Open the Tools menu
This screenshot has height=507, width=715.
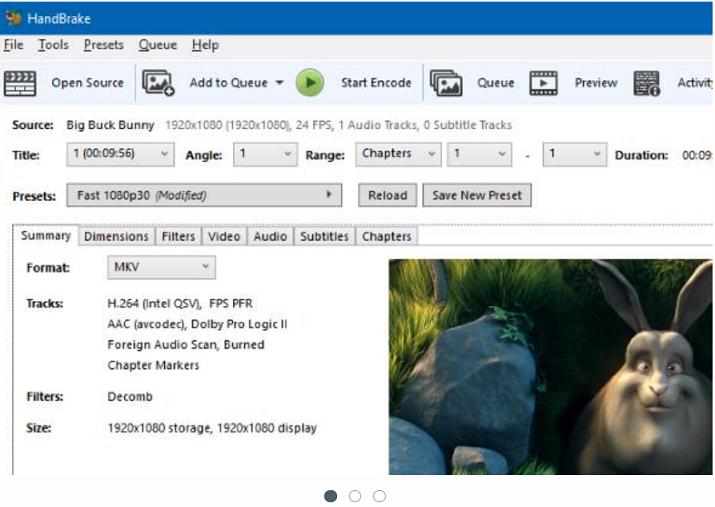coord(53,45)
